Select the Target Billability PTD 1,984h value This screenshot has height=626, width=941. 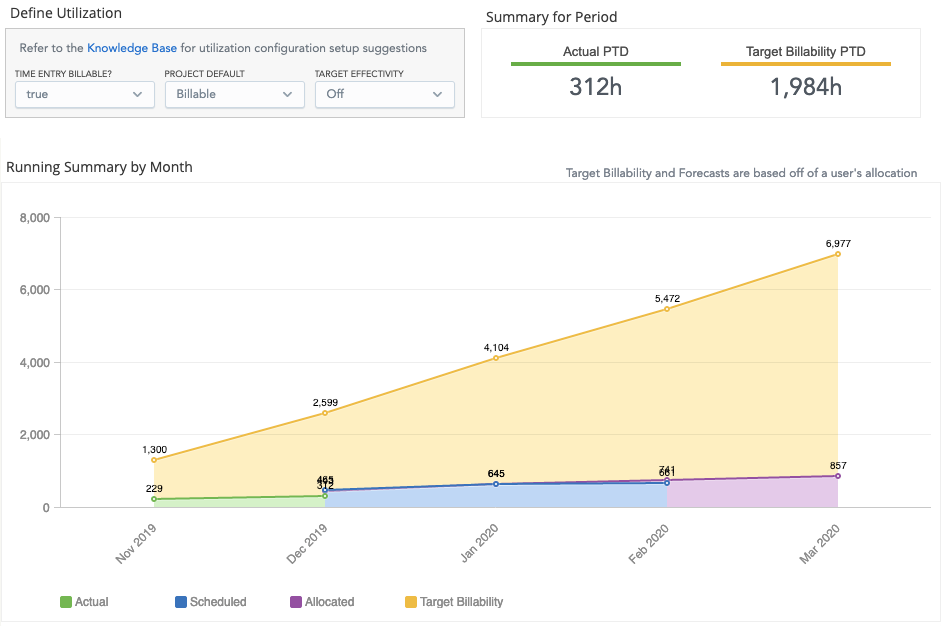point(805,87)
